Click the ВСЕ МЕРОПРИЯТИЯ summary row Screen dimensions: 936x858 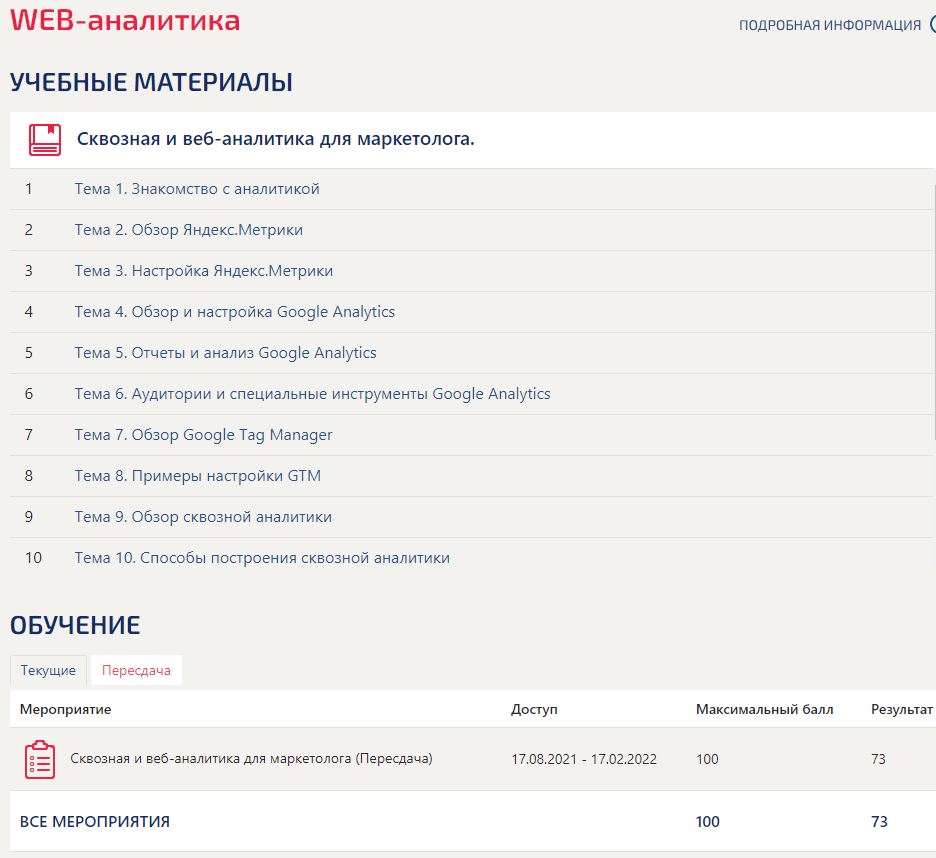(95, 822)
